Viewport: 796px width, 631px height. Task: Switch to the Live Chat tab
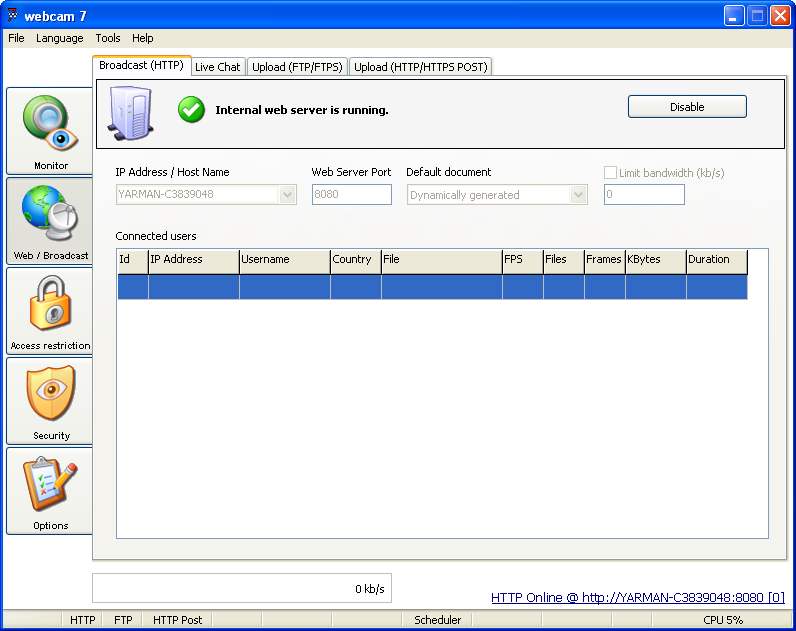[x=218, y=67]
